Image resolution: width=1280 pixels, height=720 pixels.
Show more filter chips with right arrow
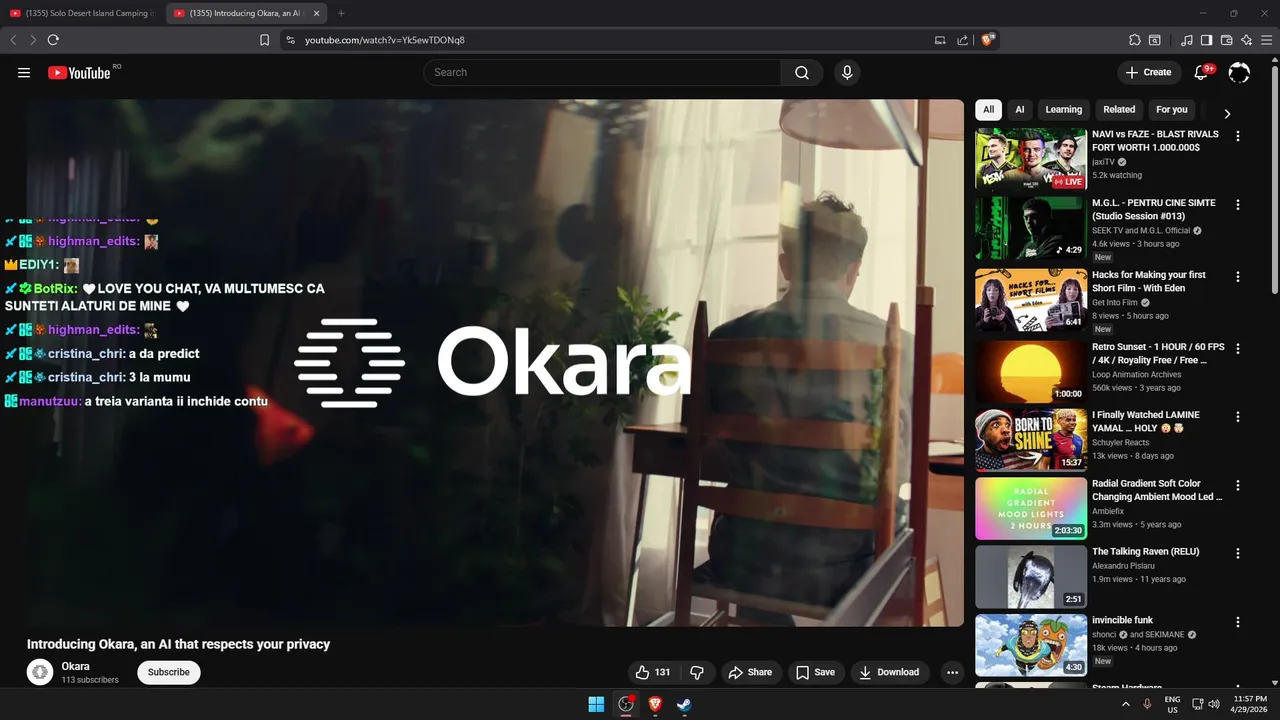(1227, 114)
